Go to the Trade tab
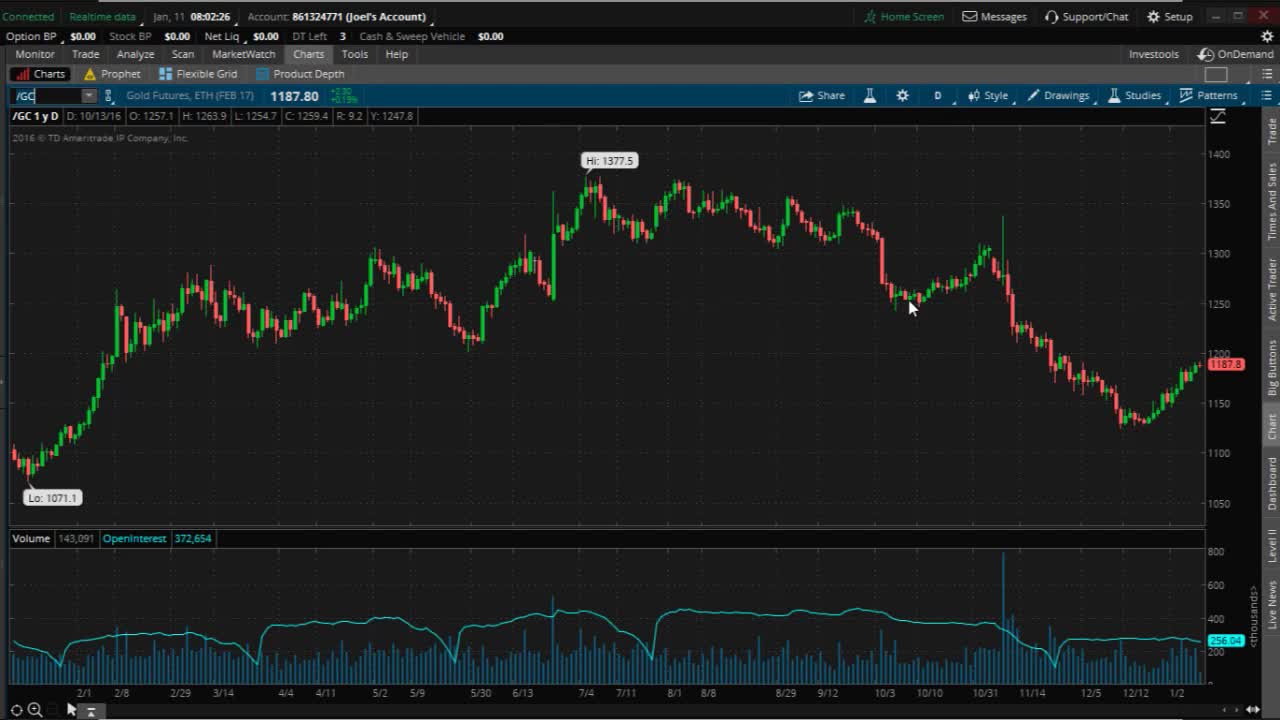Image resolution: width=1280 pixels, height=720 pixels. (x=85, y=54)
